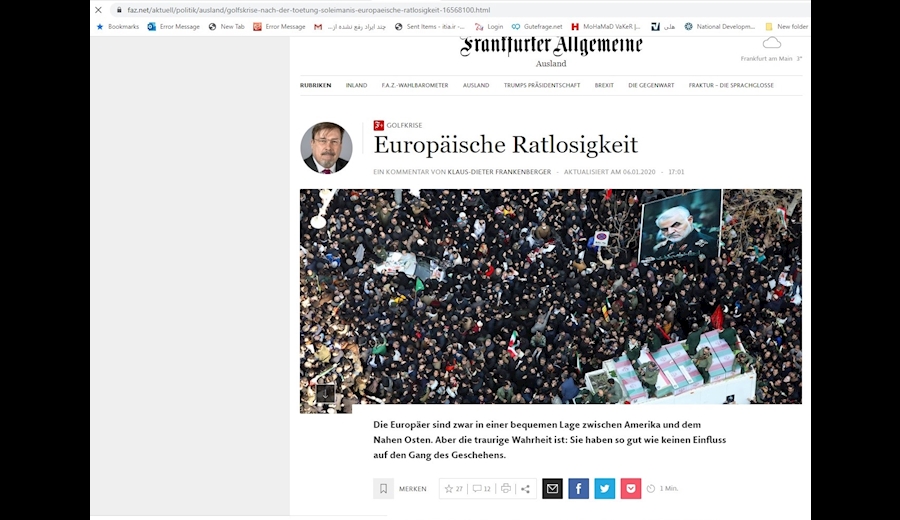Open author Klaus-Dieter Frankenberger's page
This screenshot has width=900, height=520.
point(499,172)
